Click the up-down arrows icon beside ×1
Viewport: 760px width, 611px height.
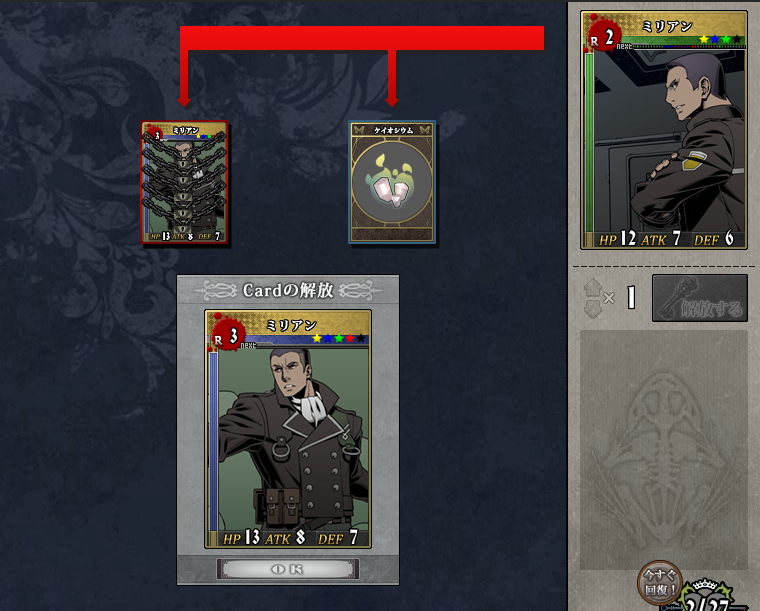pyautogui.click(x=592, y=298)
